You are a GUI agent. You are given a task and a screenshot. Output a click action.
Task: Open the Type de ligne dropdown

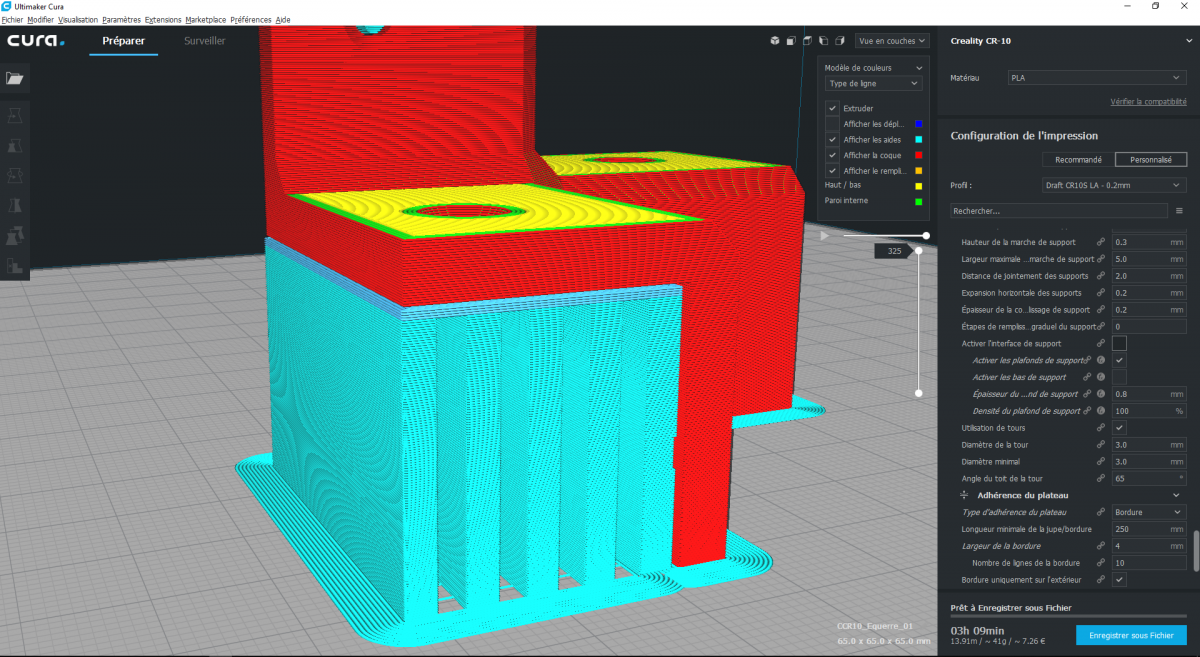coord(874,84)
